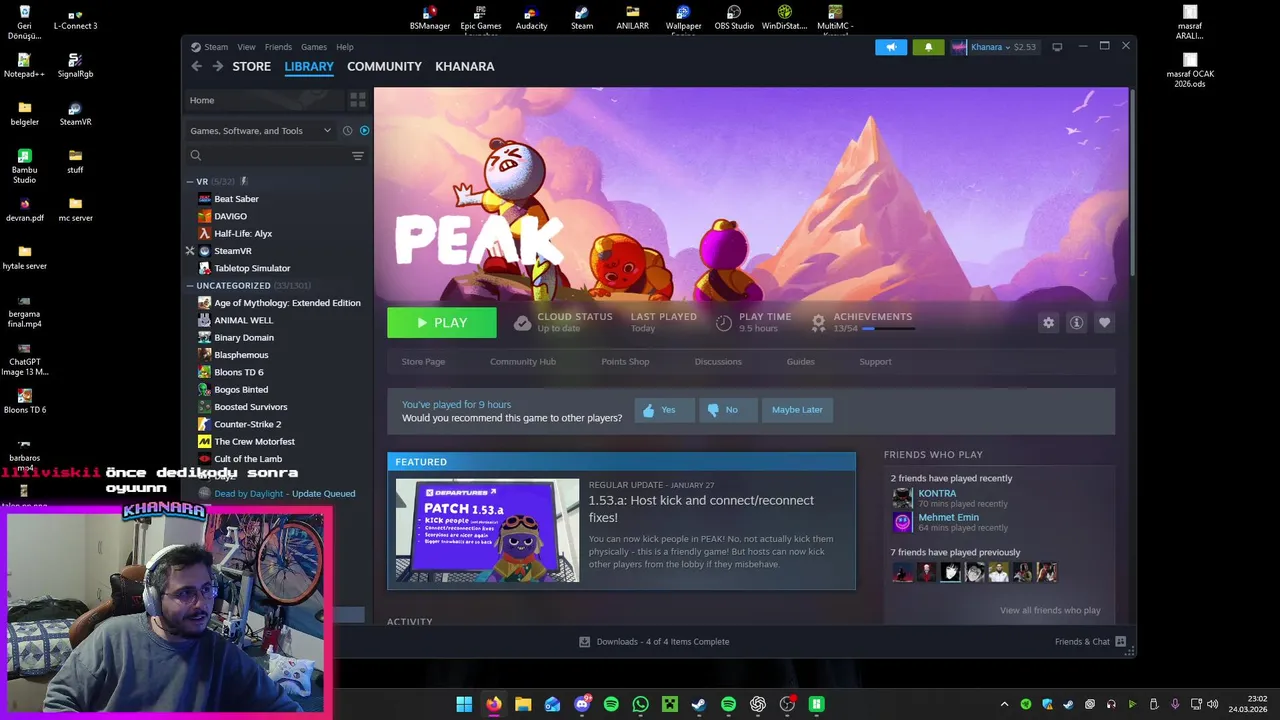Go forward with the Steam forward arrow

coord(217,66)
